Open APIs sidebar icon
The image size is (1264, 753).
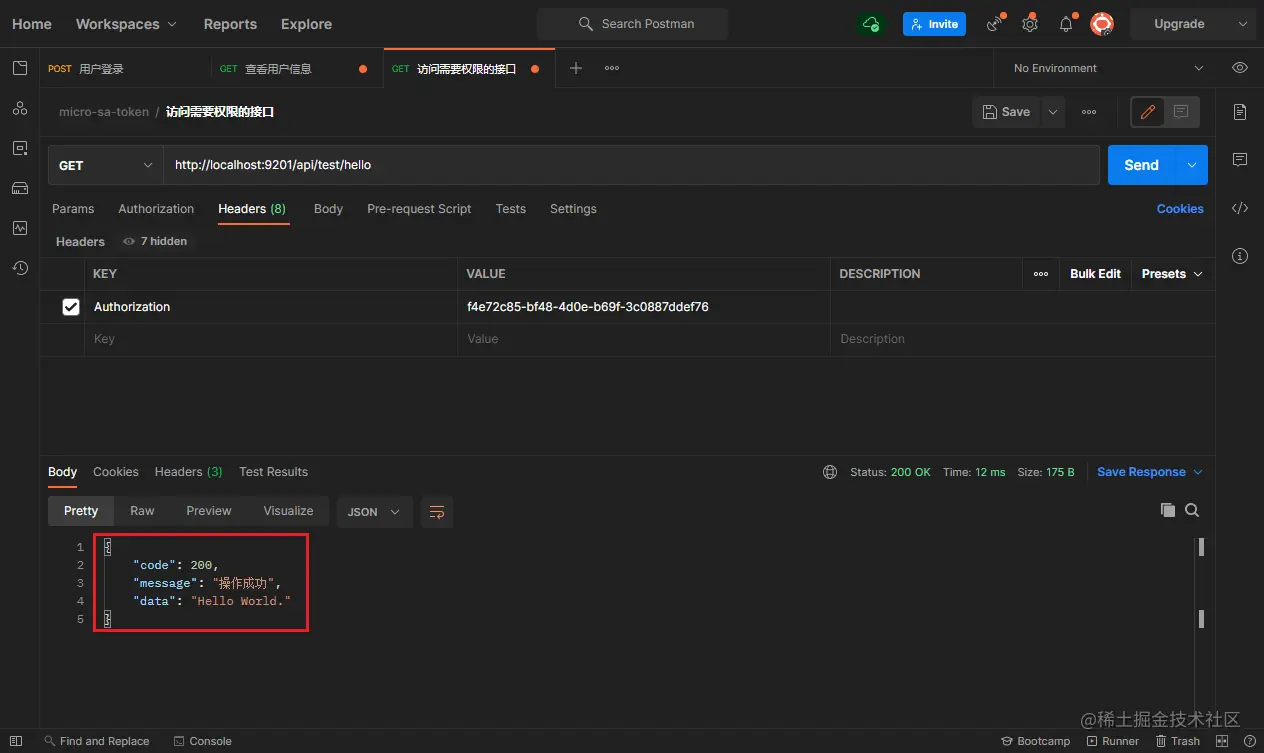pyautogui.click(x=20, y=108)
